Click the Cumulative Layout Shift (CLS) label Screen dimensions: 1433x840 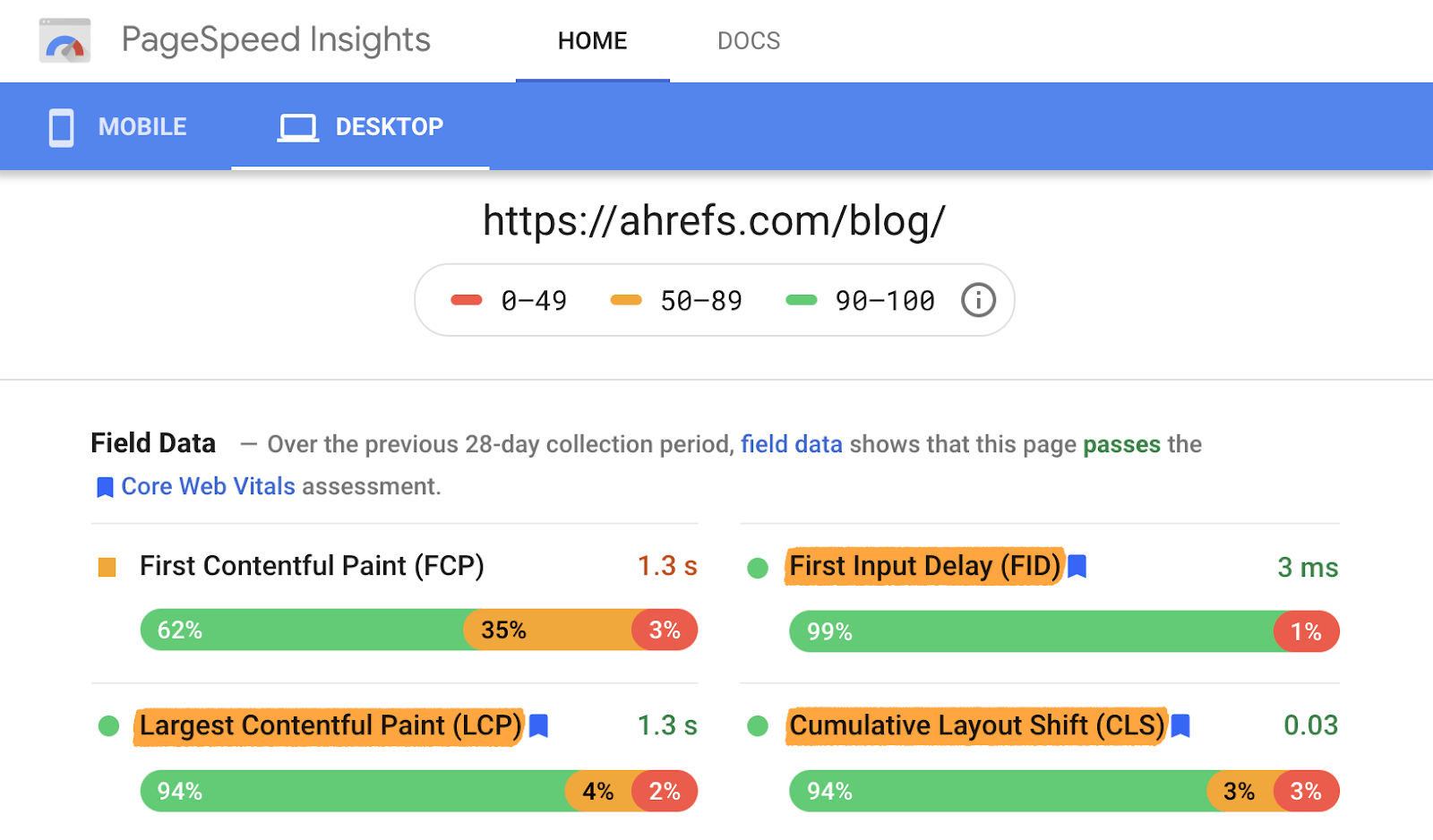coord(977,725)
